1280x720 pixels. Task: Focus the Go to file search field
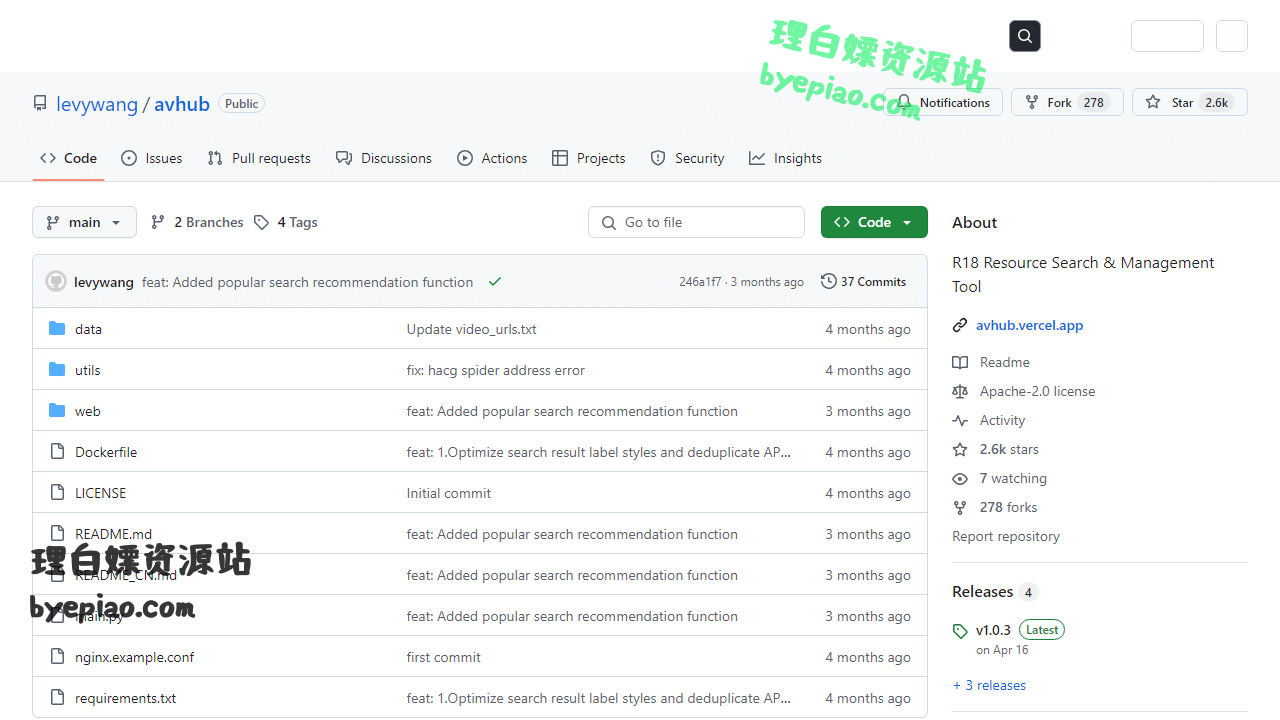pos(696,222)
